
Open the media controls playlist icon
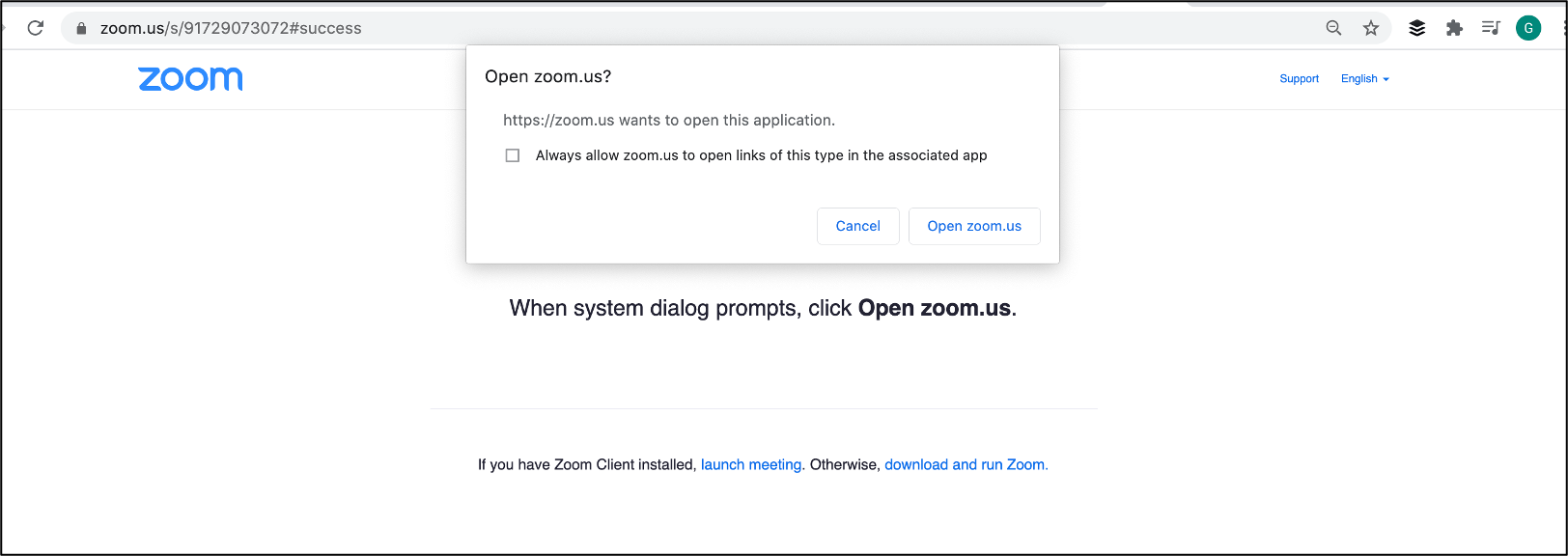coord(1491,28)
